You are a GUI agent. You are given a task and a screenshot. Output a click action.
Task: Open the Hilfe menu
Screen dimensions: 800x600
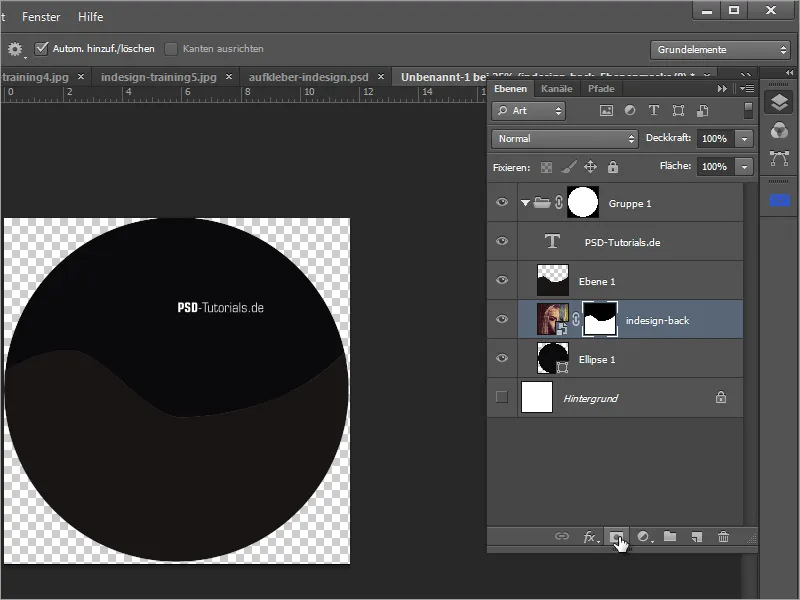(90, 17)
